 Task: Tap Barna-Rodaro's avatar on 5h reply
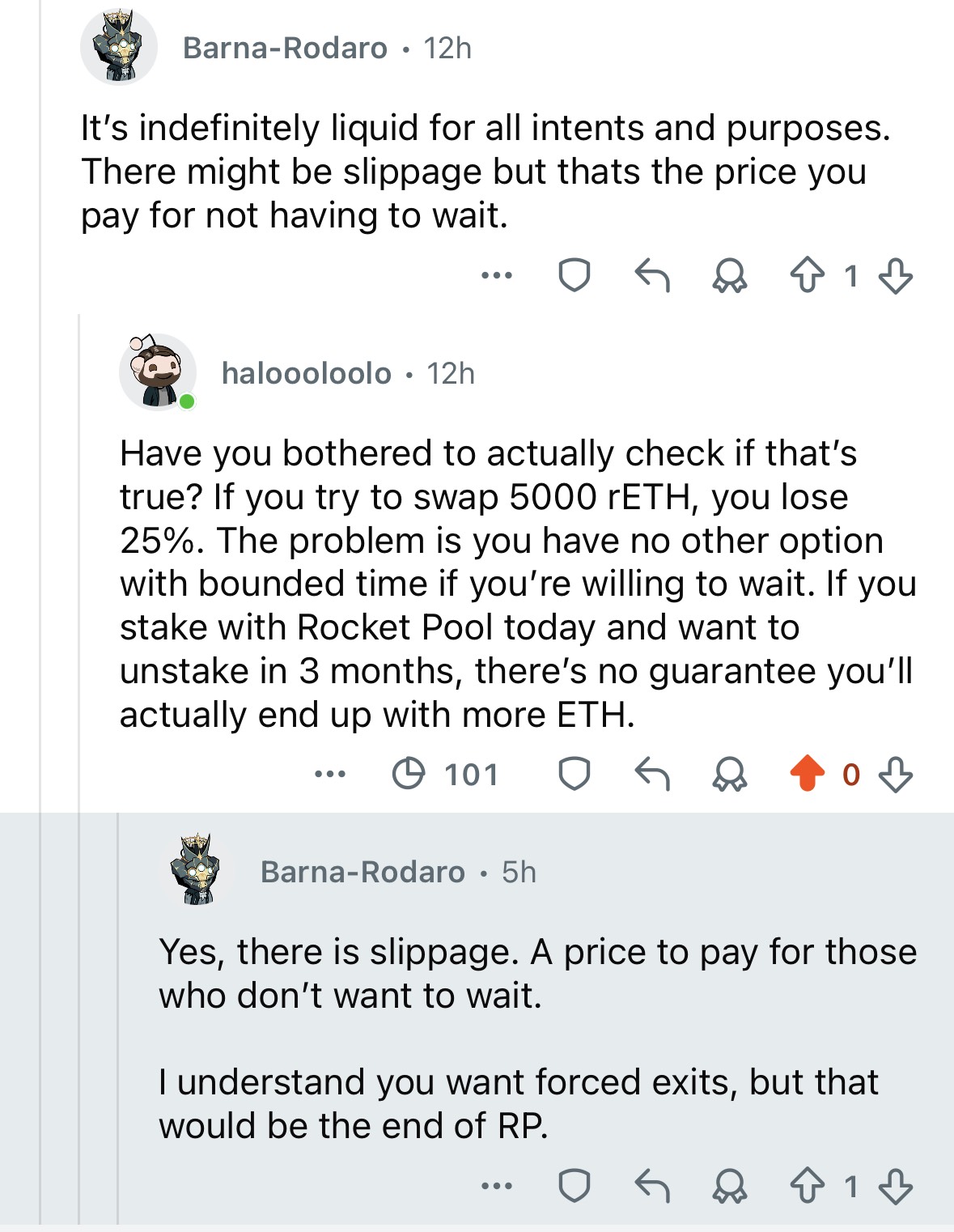tap(197, 870)
